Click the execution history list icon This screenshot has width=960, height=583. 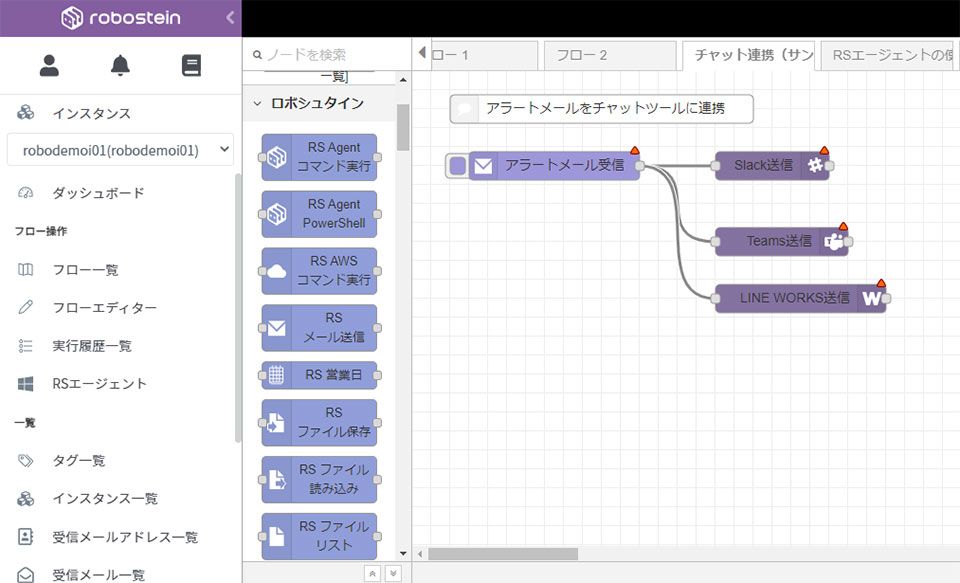coord(25,346)
